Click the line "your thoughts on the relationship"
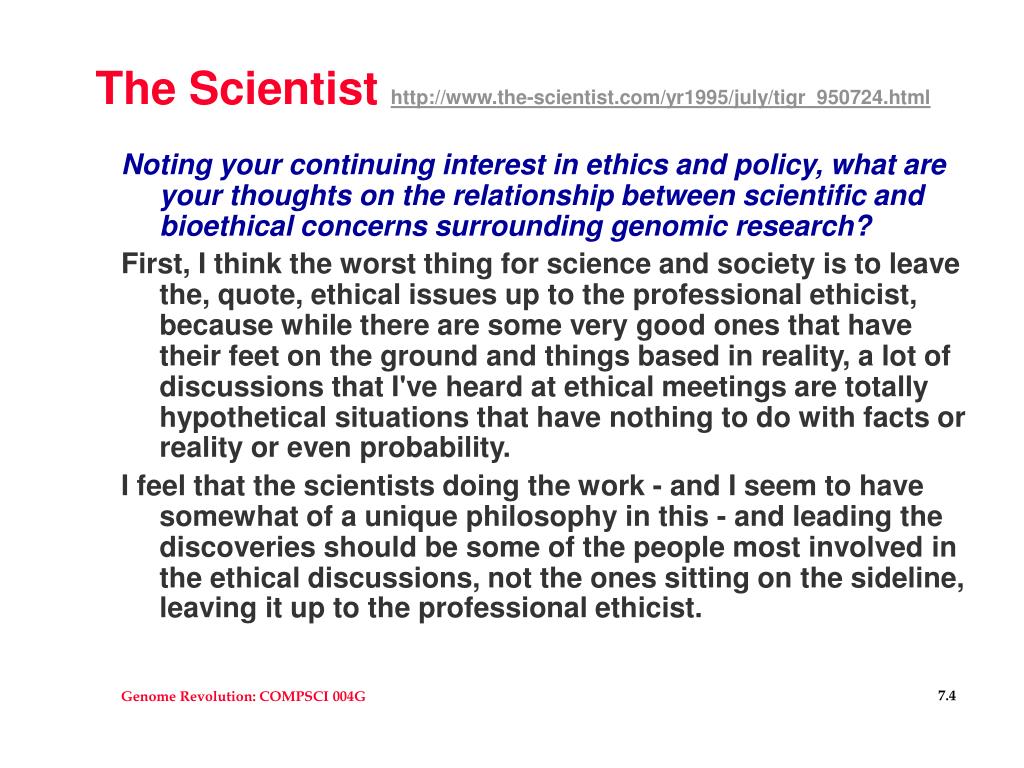Screen dimensions: 1024x768 (543, 195)
